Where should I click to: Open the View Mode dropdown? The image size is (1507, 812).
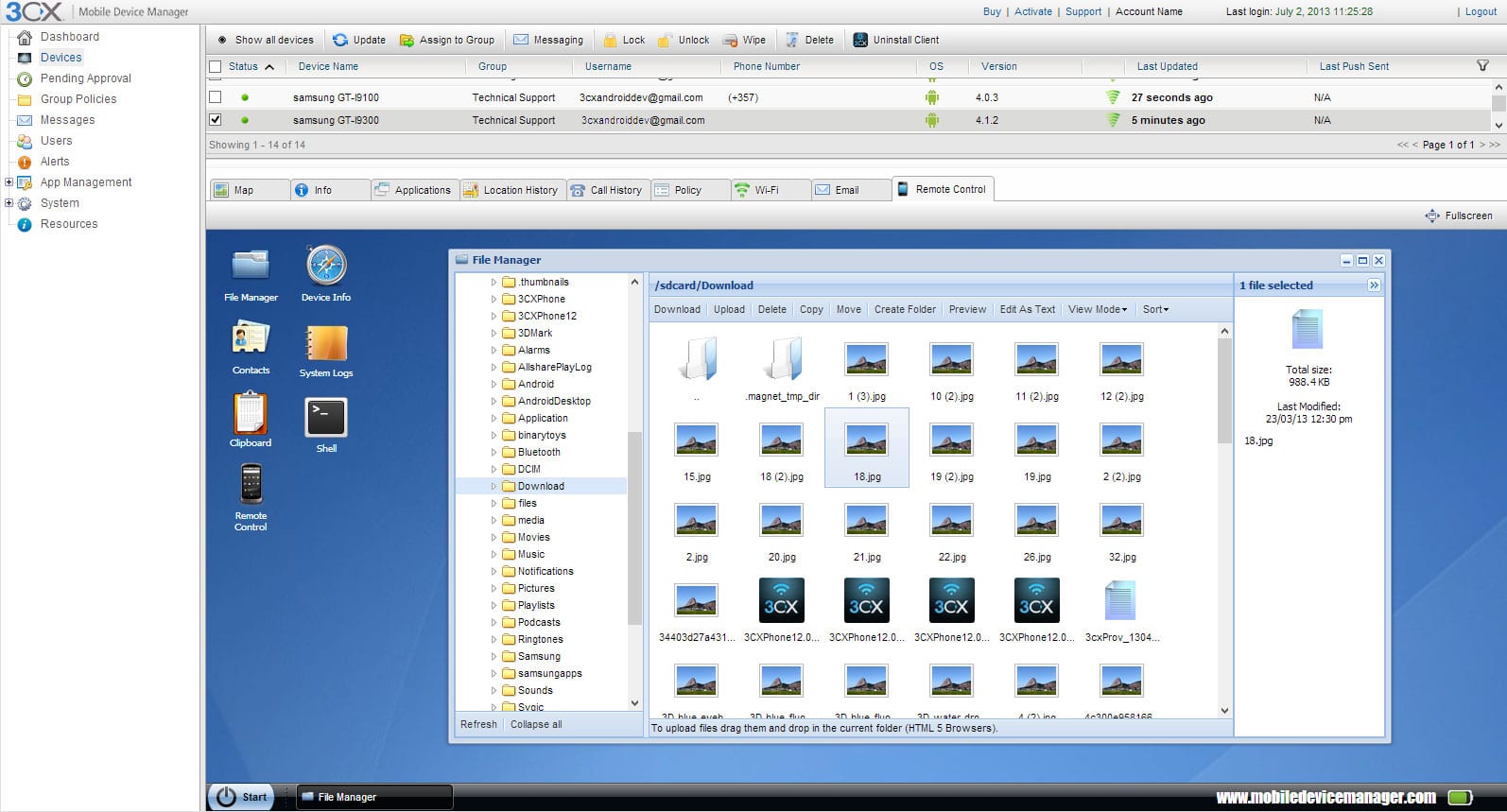pyautogui.click(x=1097, y=309)
